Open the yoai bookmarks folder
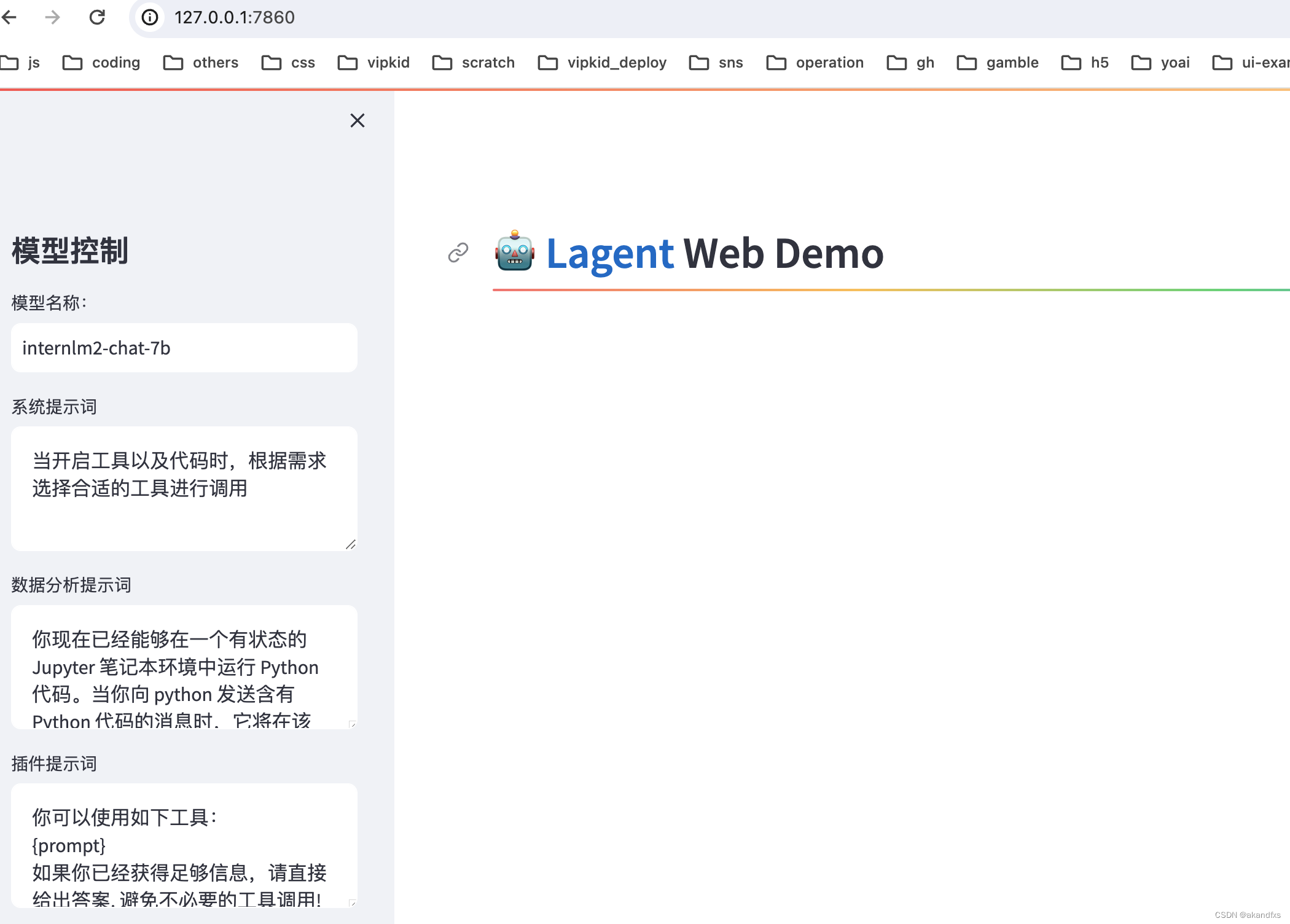Viewport: 1290px width, 924px height. pyautogui.click(x=1160, y=63)
